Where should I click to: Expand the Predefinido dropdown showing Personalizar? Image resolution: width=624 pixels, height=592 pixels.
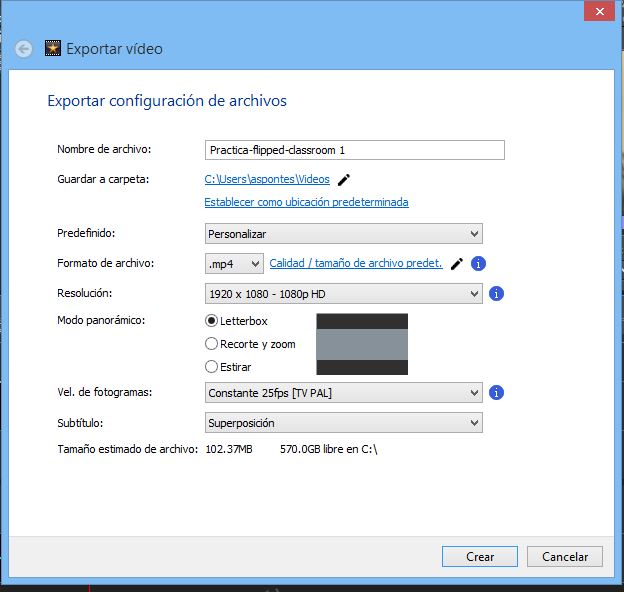pos(343,234)
